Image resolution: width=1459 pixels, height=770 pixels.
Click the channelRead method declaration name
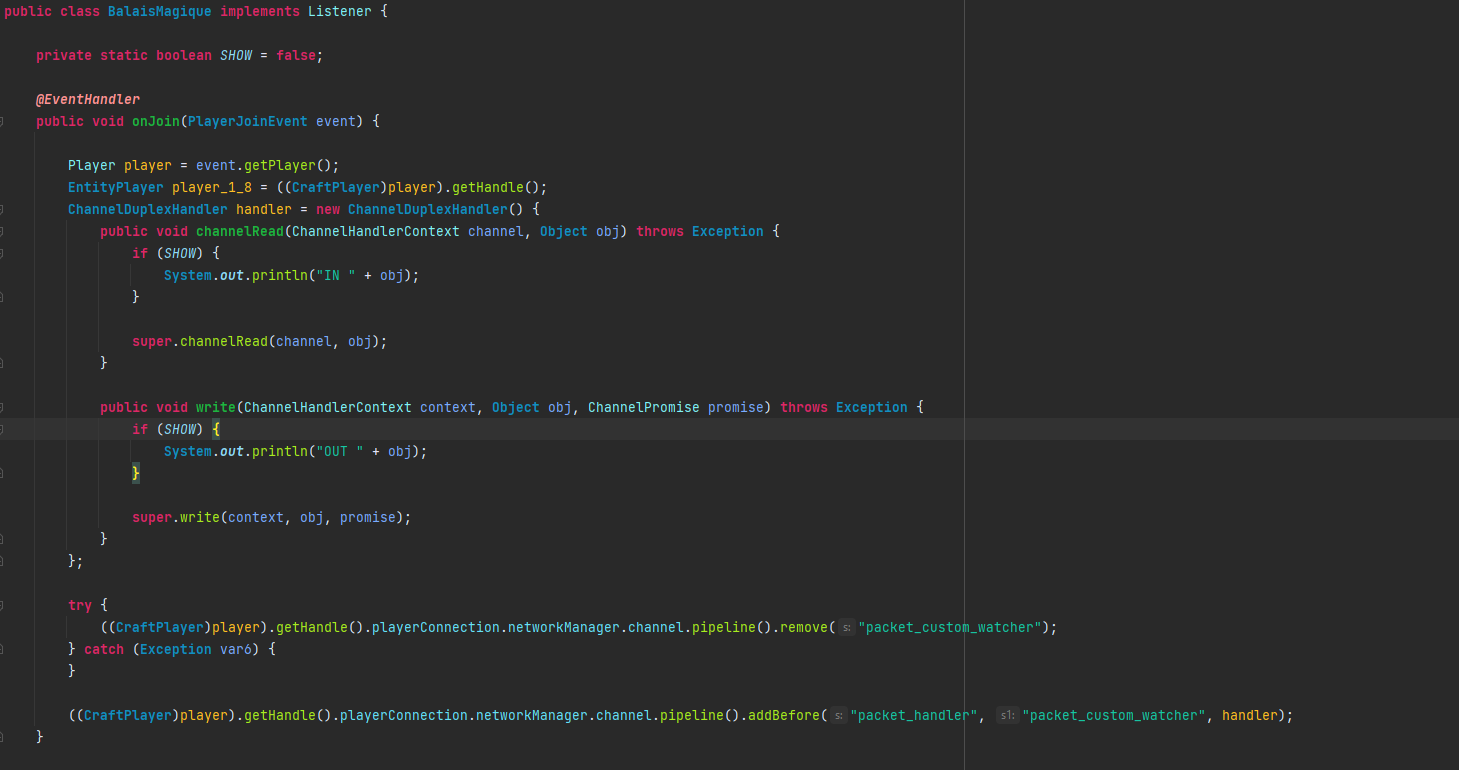point(240,231)
